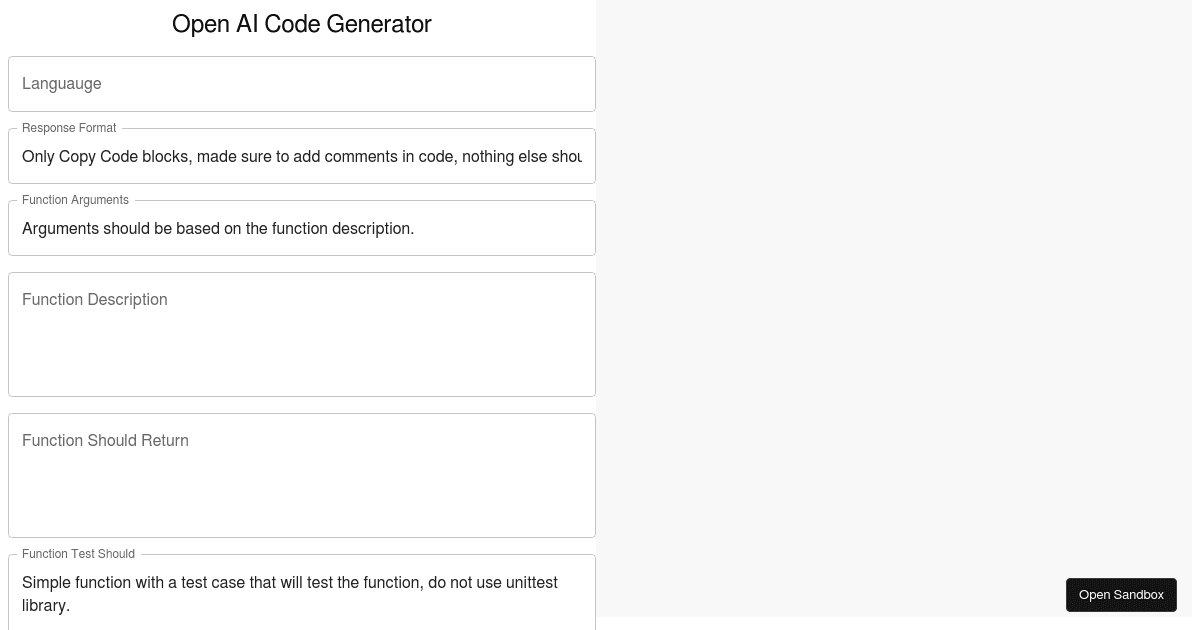Viewport: 1200px width, 630px height.
Task: Click the Function Test Should label
Action: [x=78, y=554]
